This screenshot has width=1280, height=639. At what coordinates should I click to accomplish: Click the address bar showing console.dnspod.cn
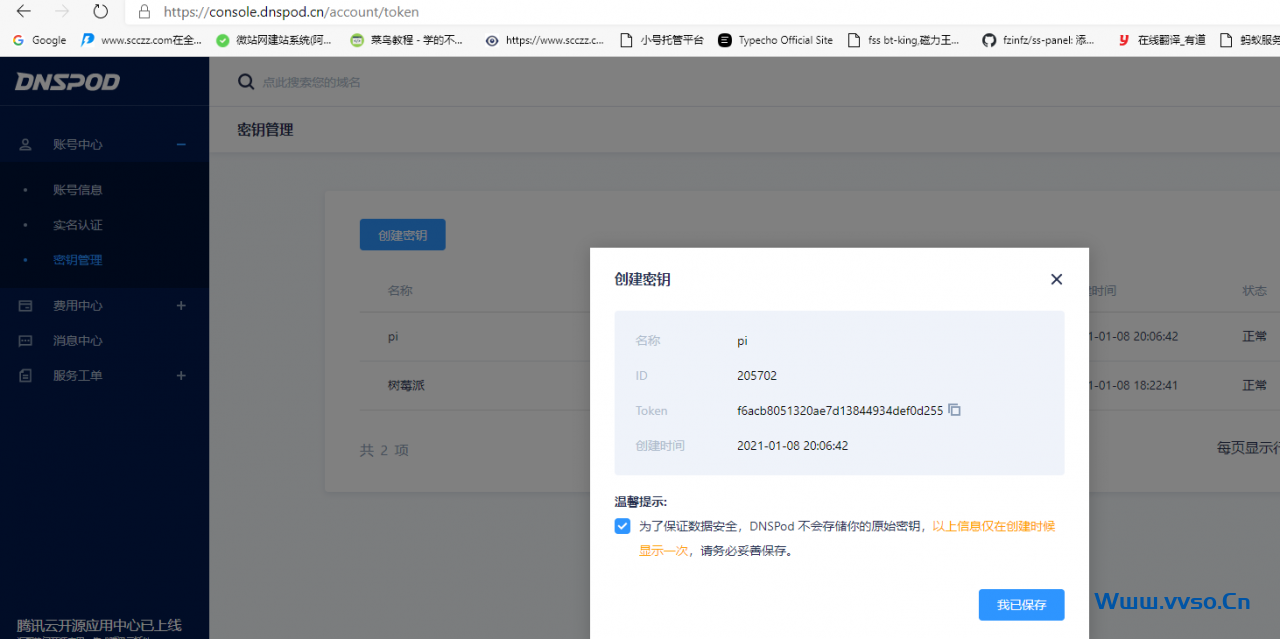[700, 12]
